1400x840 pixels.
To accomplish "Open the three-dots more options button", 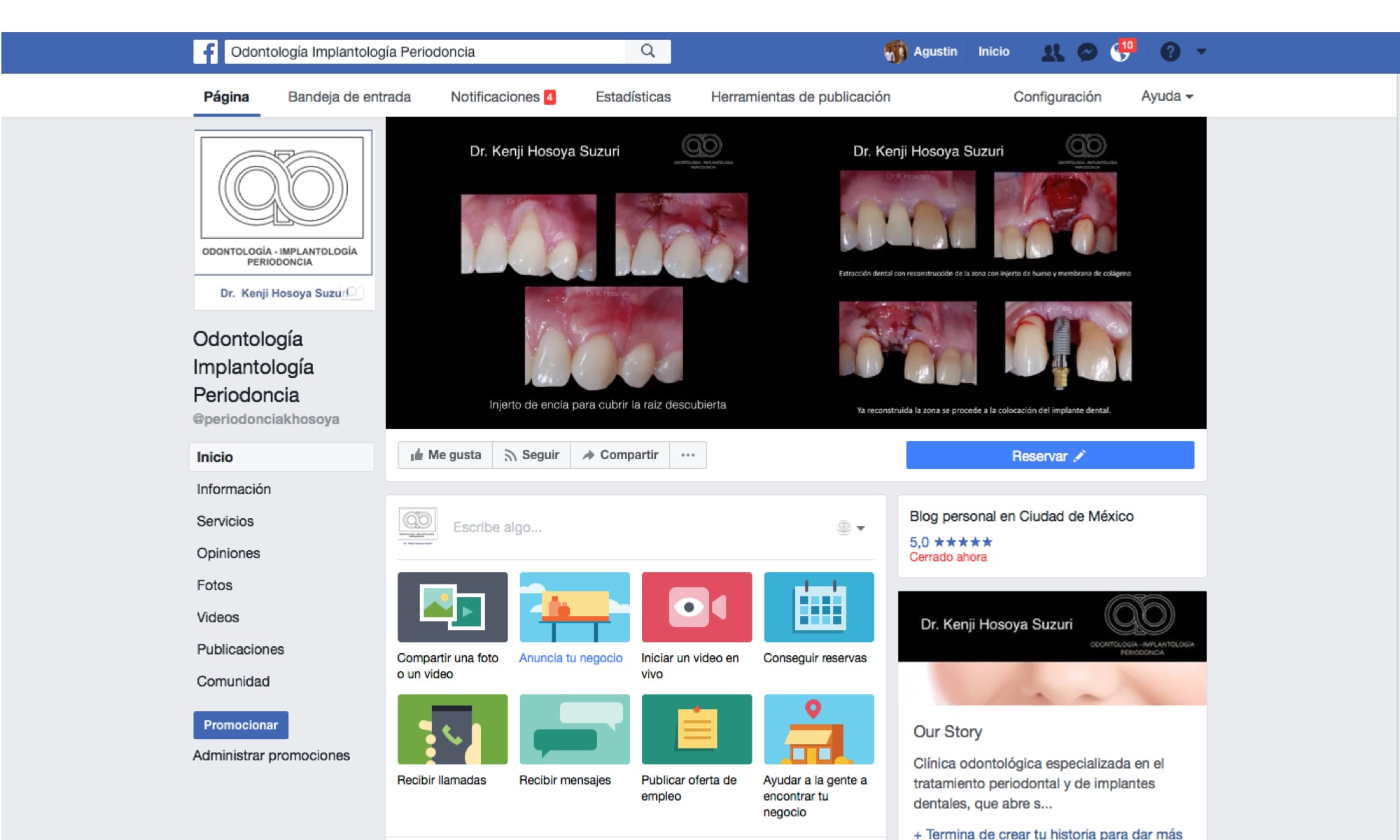I will coord(687,455).
